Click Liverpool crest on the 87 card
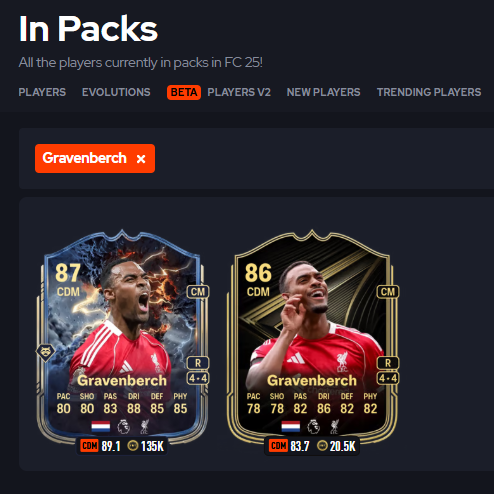Screen dimensions: 494x494 click(144, 427)
